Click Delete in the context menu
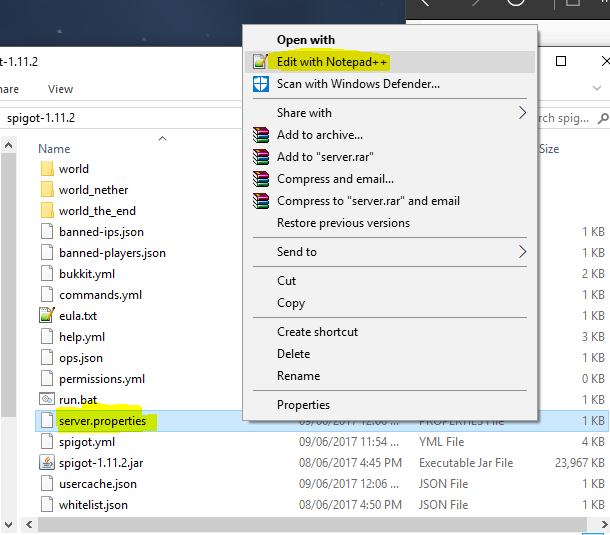Image resolution: width=610 pixels, height=535 pixels. 390,354
